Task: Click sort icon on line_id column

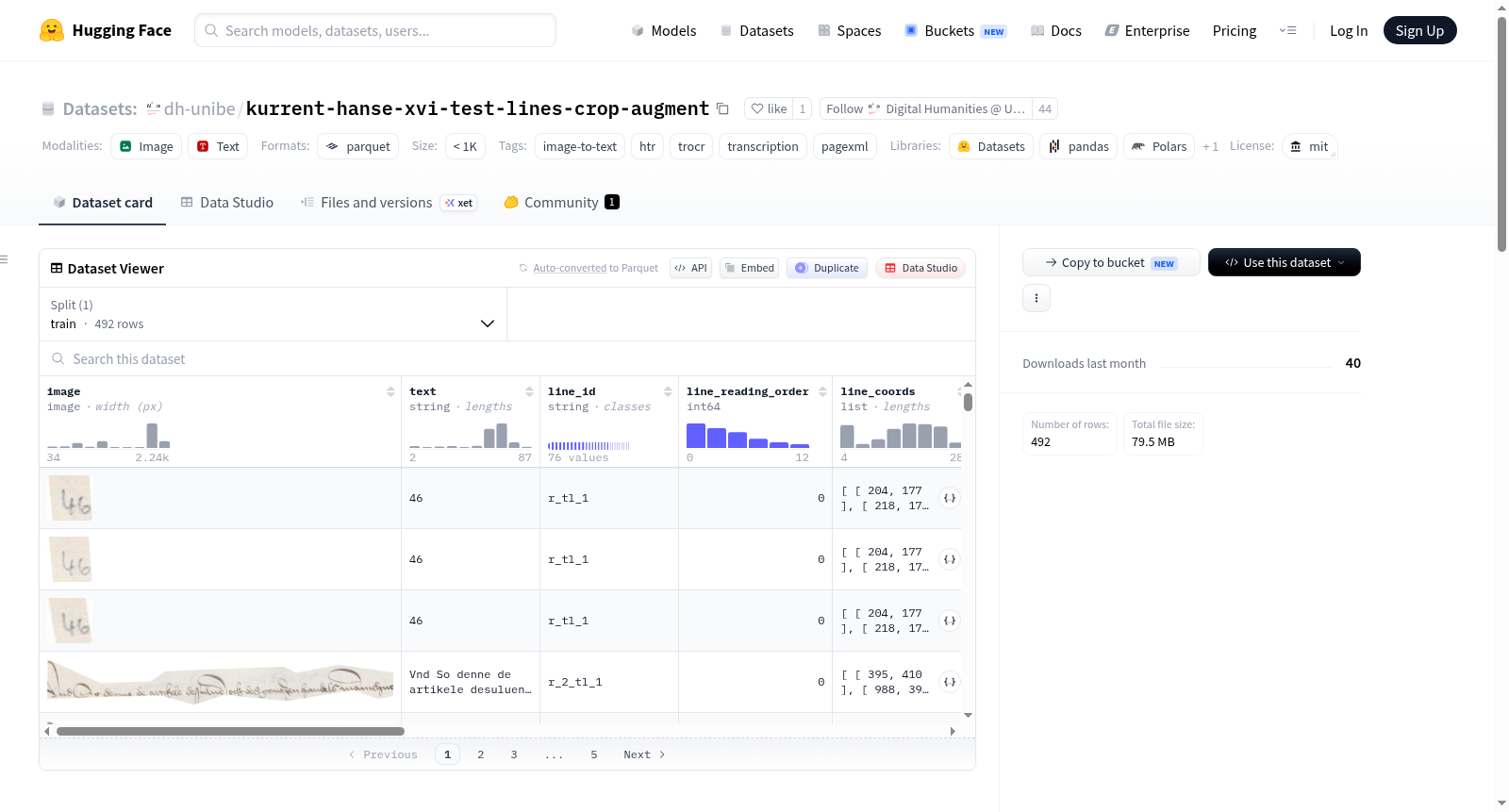Action: 668,391
